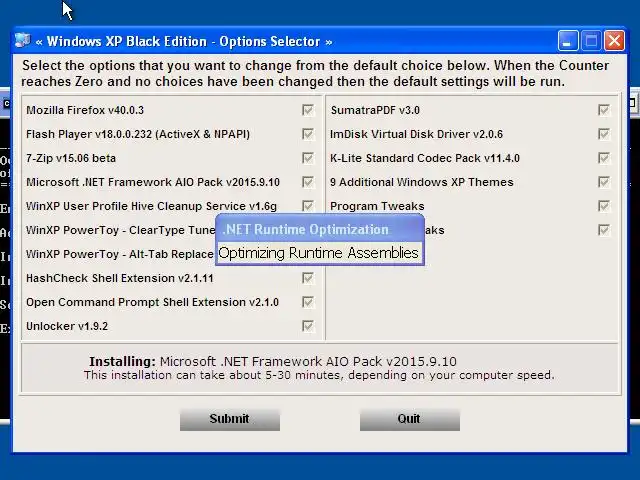Click the Program Tweaks label
Screen dimensions: 640x480
click(377, 206)
